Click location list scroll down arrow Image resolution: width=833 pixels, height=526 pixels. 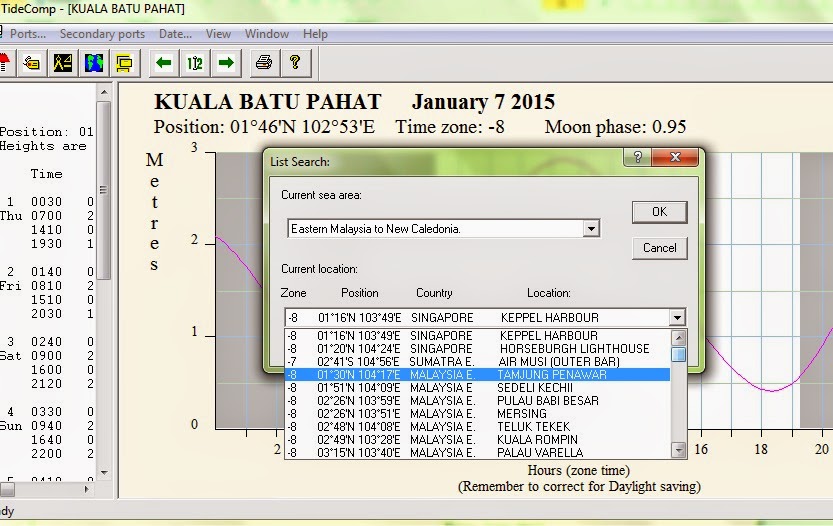click(678, 451)
